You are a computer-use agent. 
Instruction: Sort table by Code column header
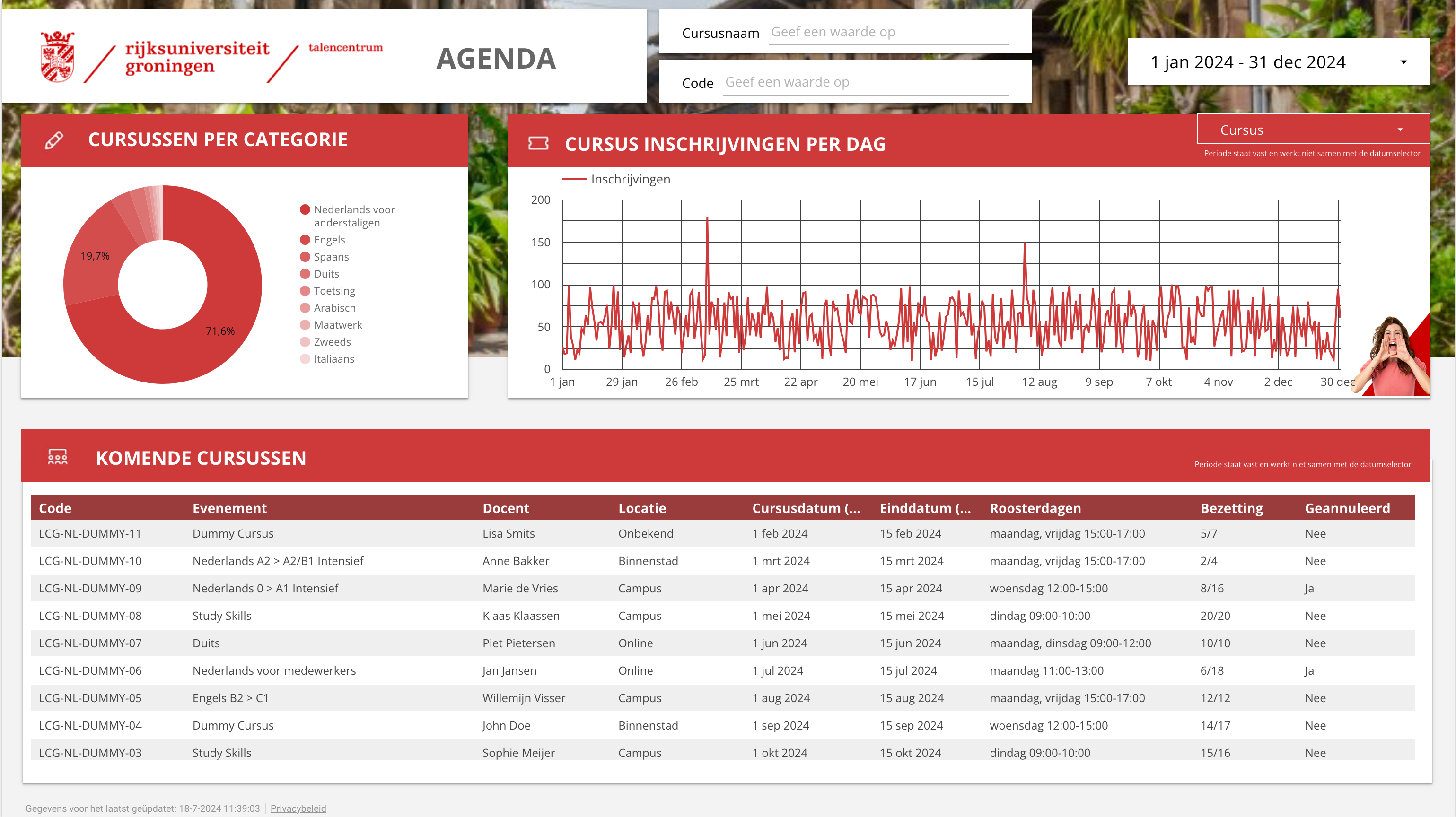click(x=55, y=508)
